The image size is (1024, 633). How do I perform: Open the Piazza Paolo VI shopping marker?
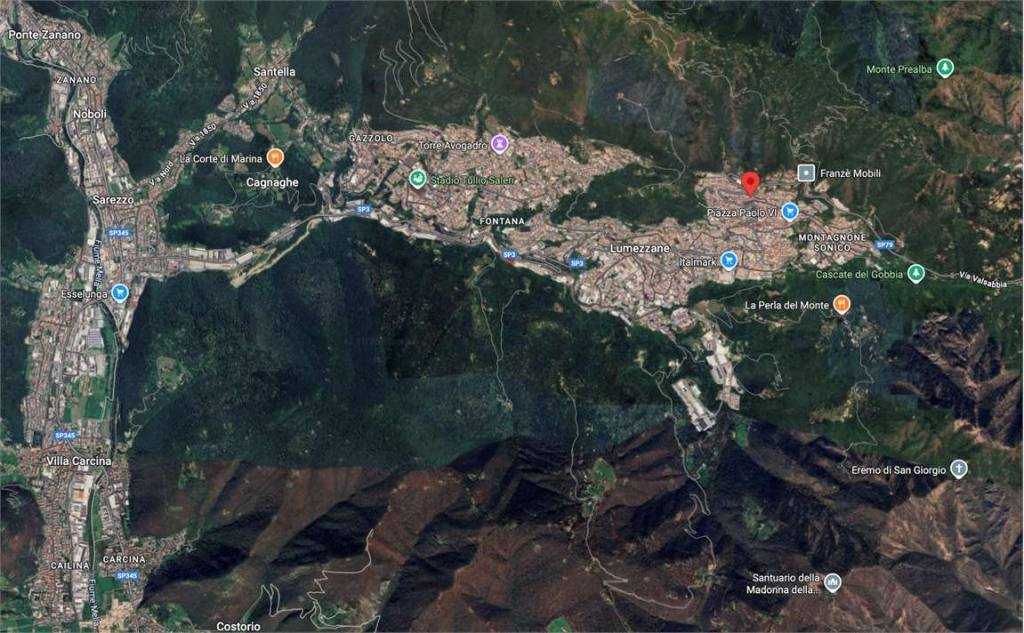pos(790,211)
